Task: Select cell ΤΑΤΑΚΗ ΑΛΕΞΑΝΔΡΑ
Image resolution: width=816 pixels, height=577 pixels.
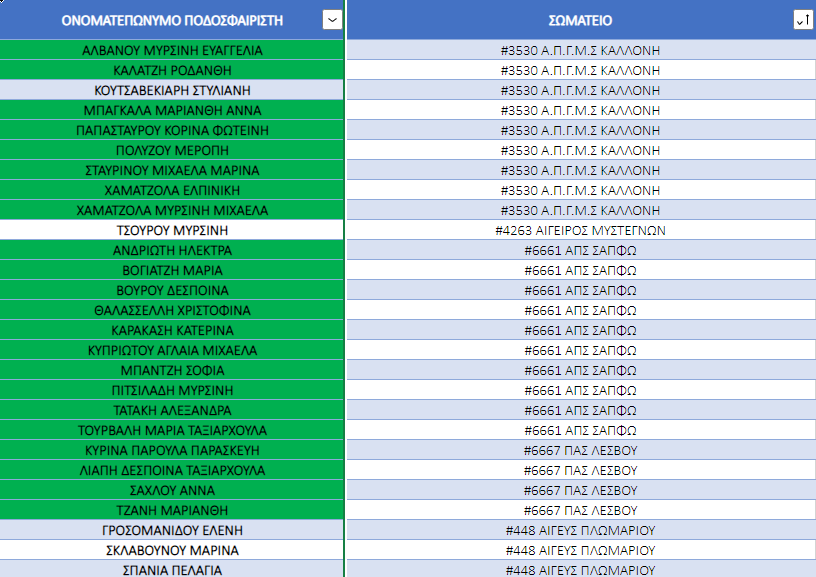Action: [172, 411]
